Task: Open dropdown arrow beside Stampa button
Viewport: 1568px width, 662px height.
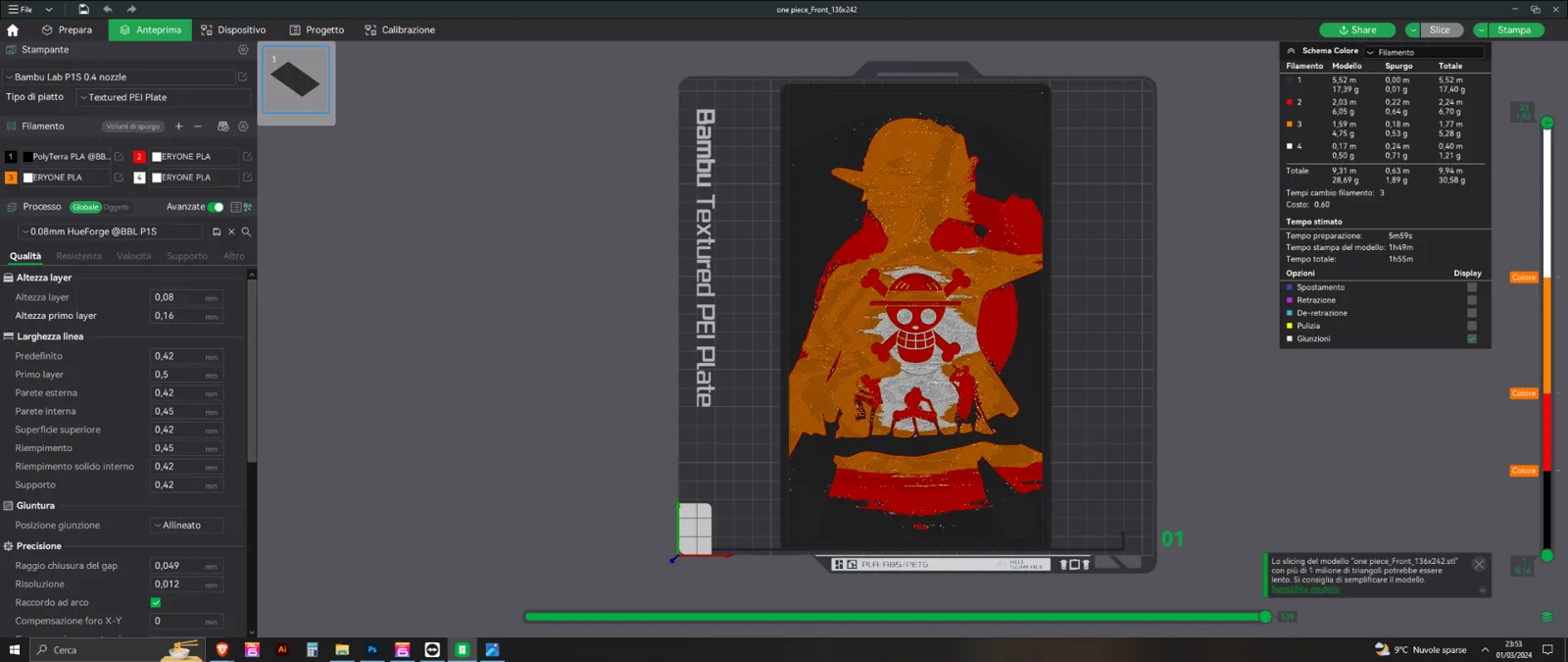Action: point(1480,30)
